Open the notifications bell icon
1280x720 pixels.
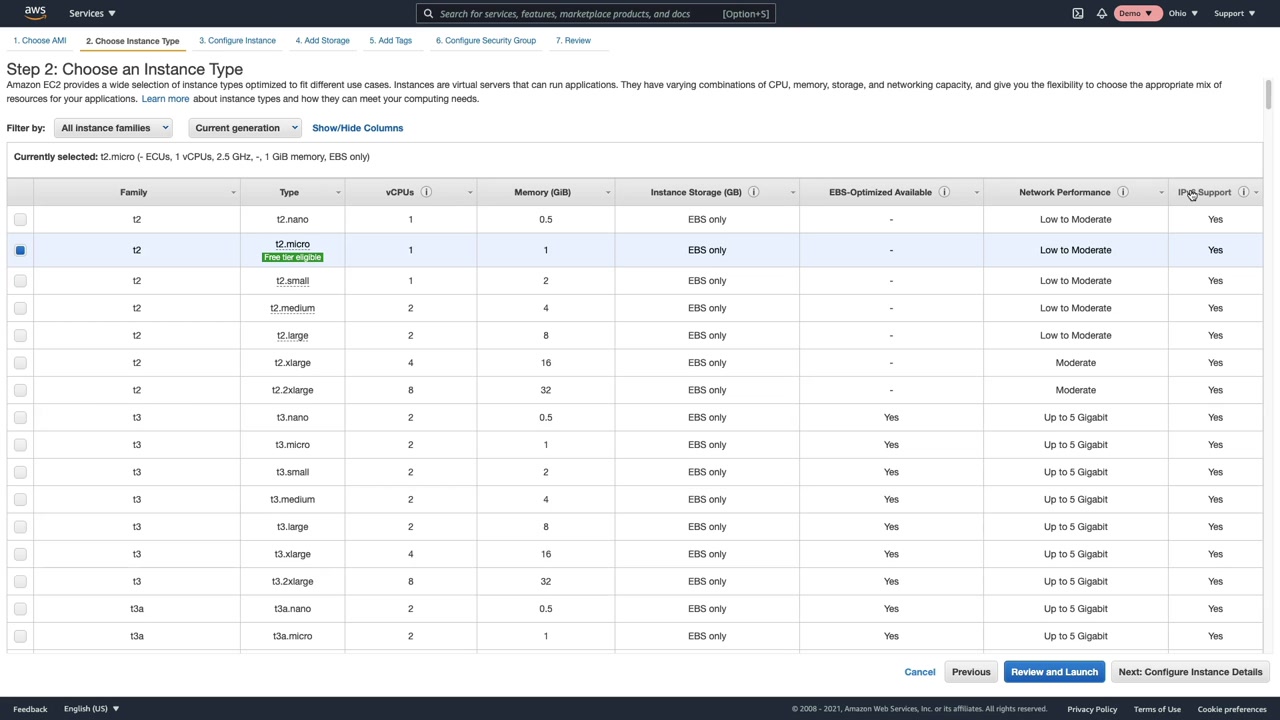pos(1101,13)
